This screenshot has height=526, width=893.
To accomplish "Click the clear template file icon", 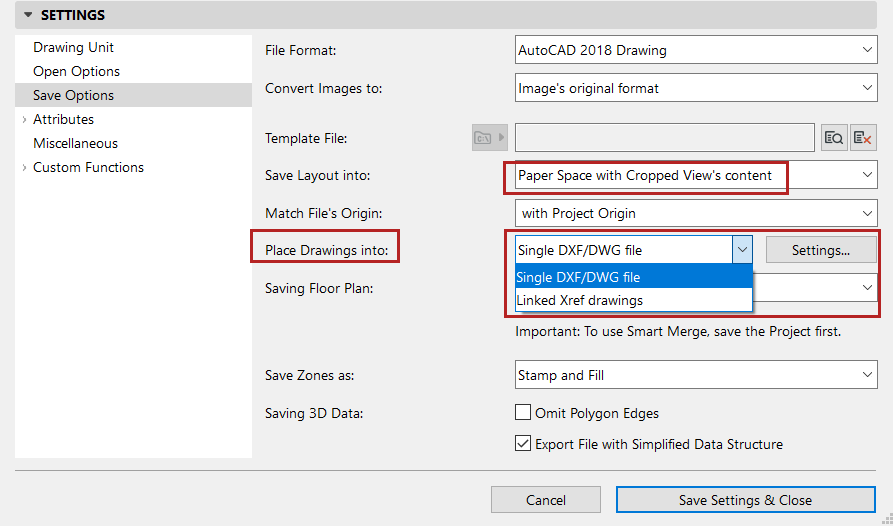I will (863, 138).
